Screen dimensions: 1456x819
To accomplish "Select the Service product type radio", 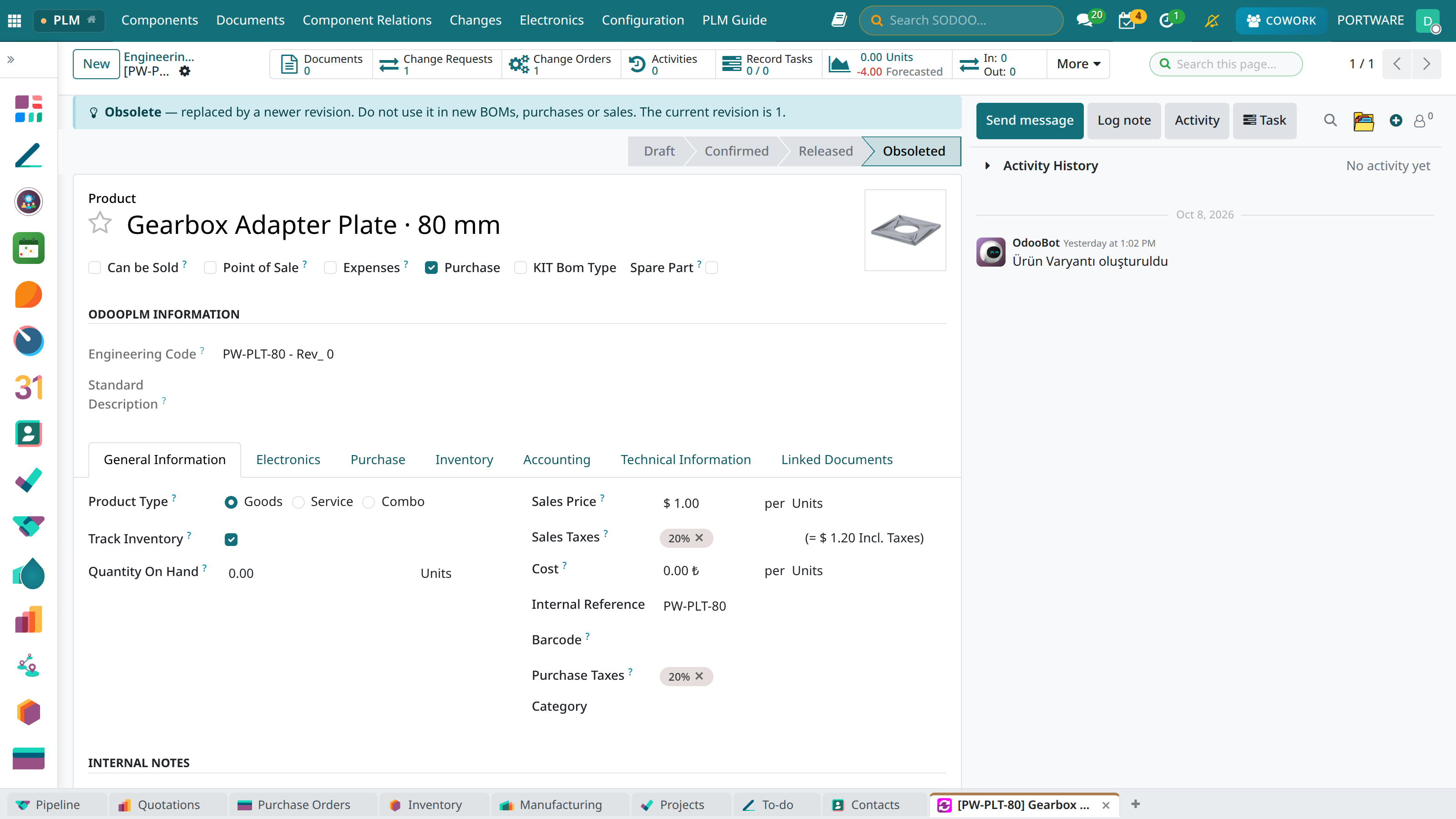I will (x=298, y=502).
